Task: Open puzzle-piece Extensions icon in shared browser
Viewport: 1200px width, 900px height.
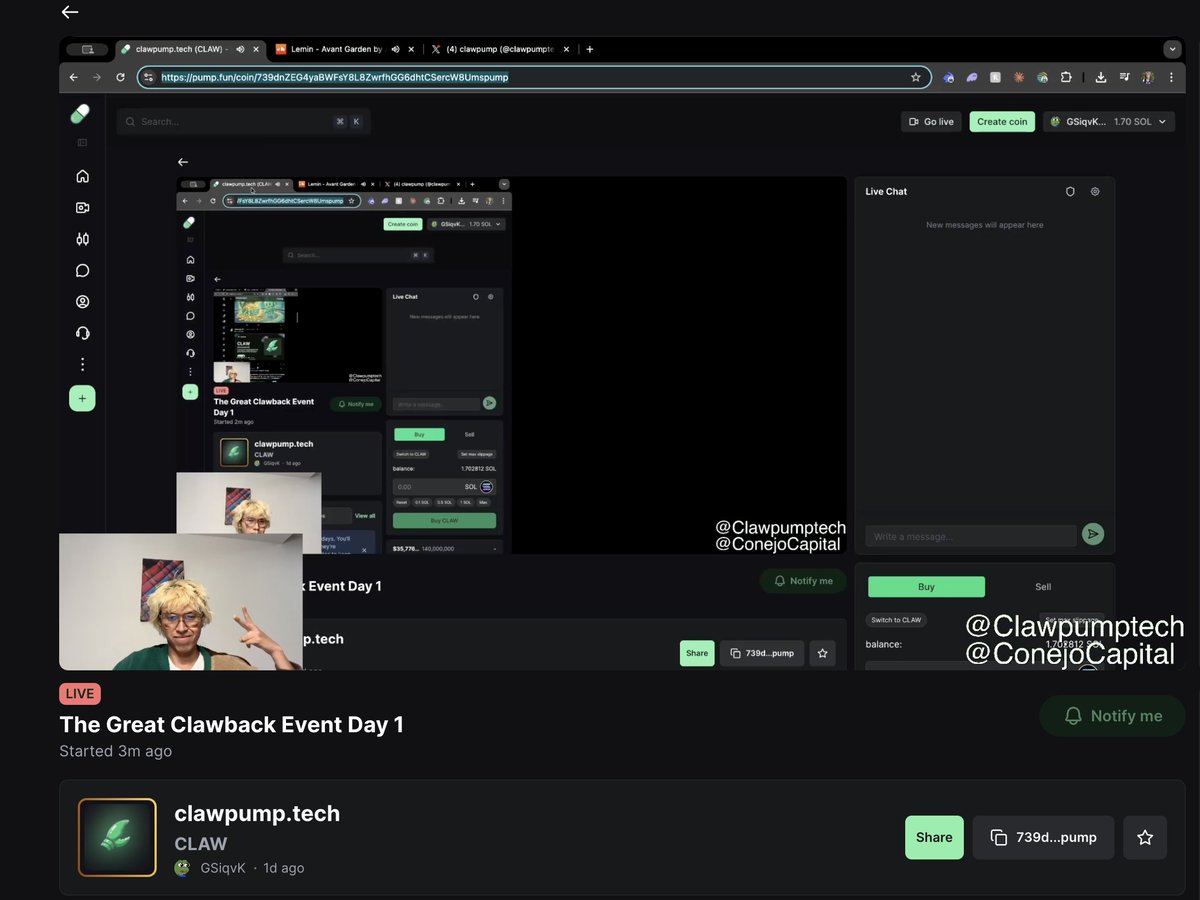Action: click(1066, 77)
